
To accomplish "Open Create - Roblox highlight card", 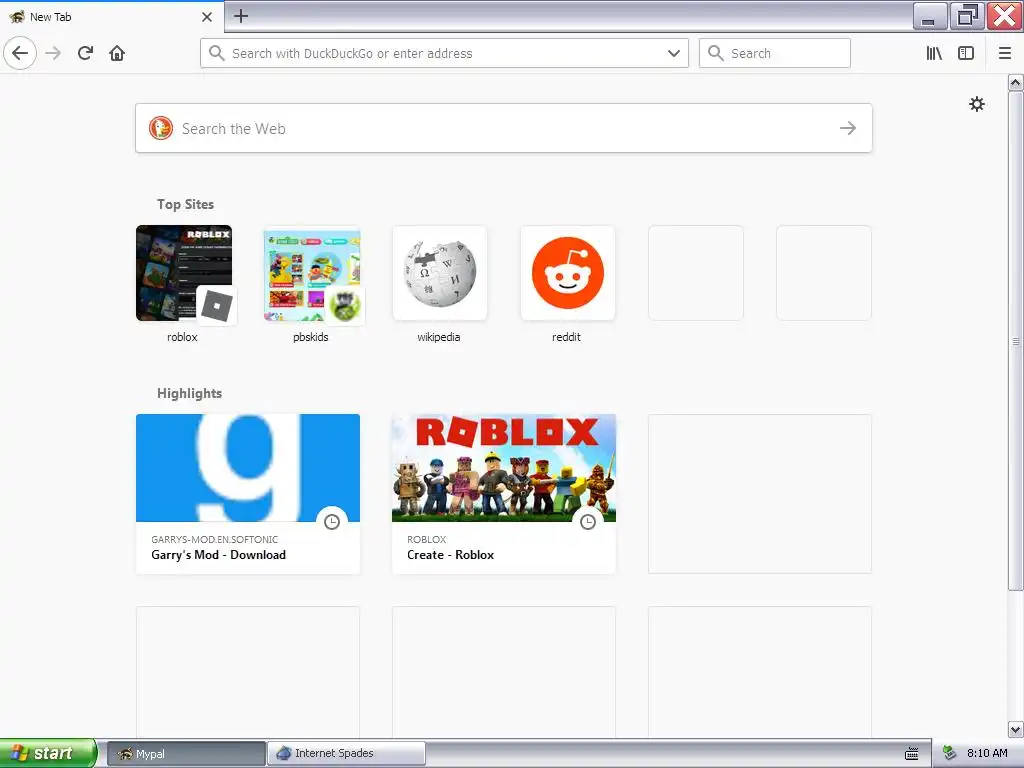I will (x=504, y=494).
